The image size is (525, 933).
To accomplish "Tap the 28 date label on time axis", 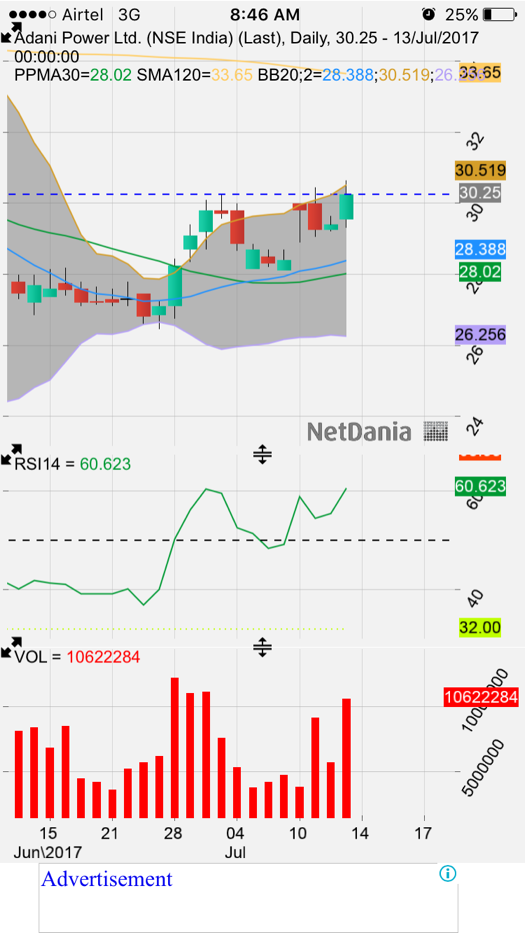I will (x=174, y=832).
